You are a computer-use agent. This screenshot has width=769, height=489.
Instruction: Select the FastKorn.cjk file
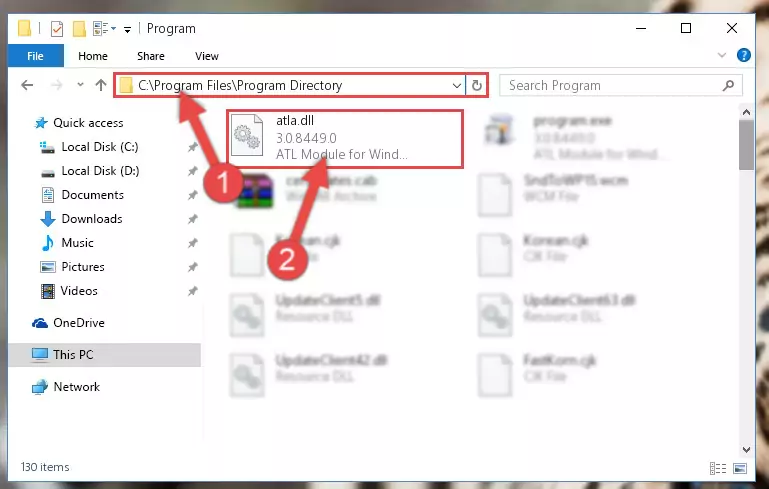click(538, 374)
